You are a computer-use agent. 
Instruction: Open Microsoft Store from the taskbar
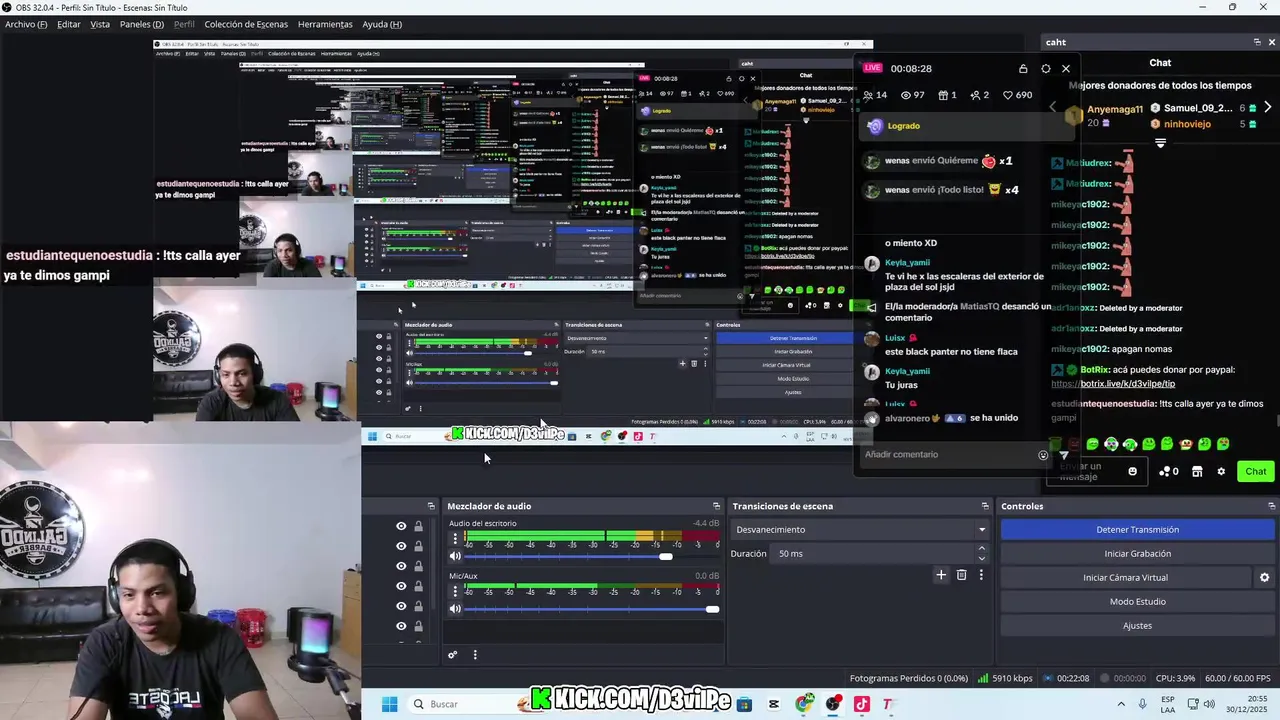pos(744,704)
